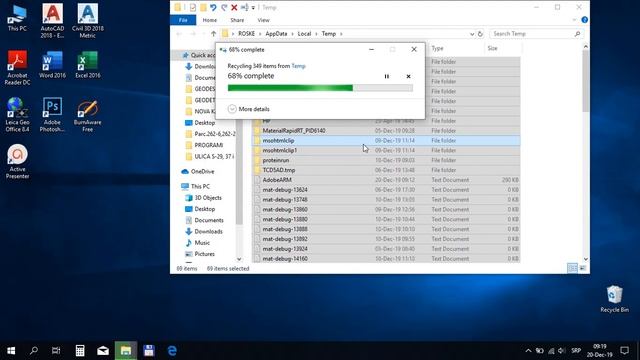Click Local in the address breadcrumb
The image size is (640, 360).
coord(304,34)
